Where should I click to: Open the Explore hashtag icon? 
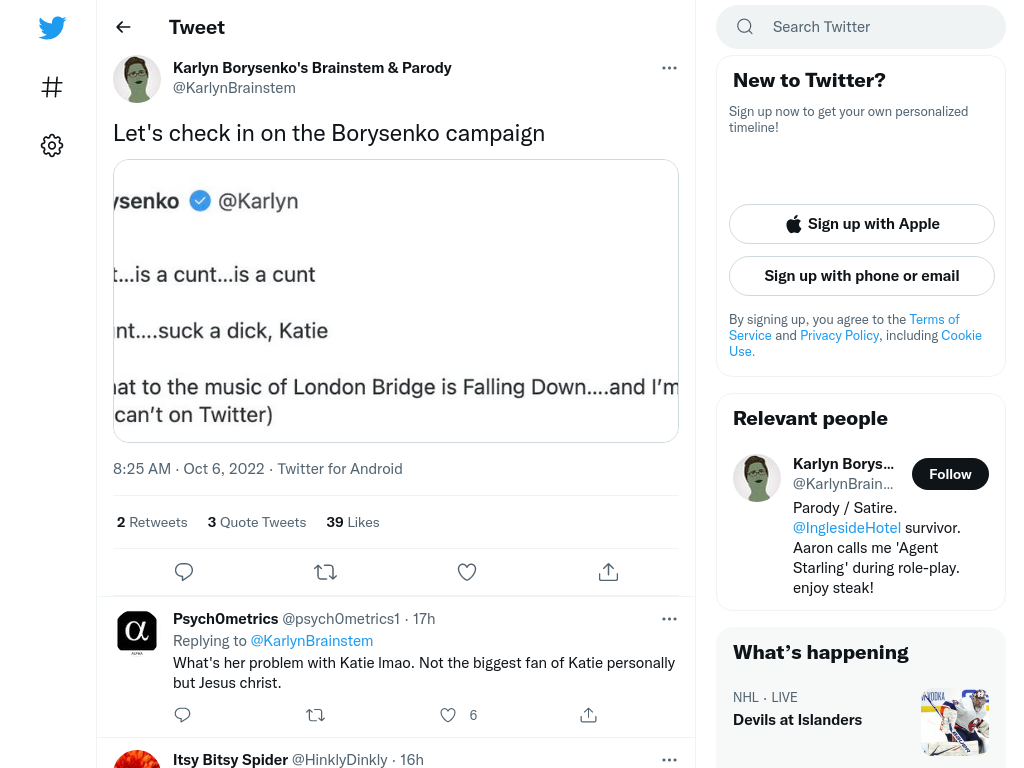tap(52, 87)
